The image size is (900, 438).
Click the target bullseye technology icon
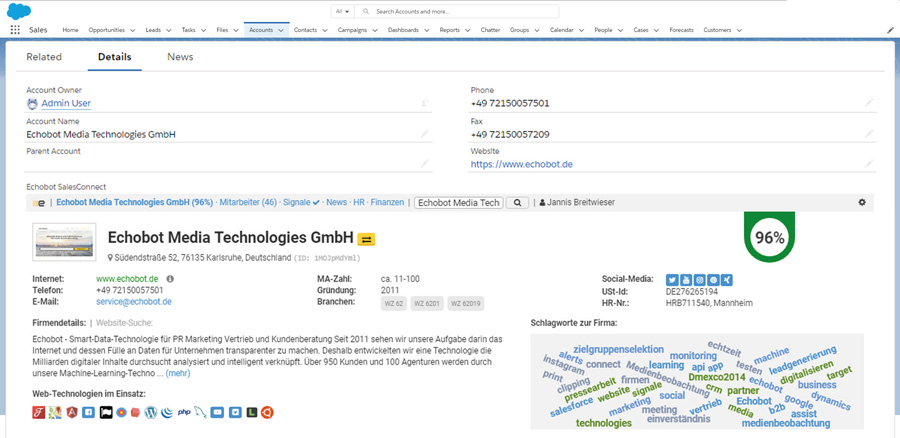[121, 412]
